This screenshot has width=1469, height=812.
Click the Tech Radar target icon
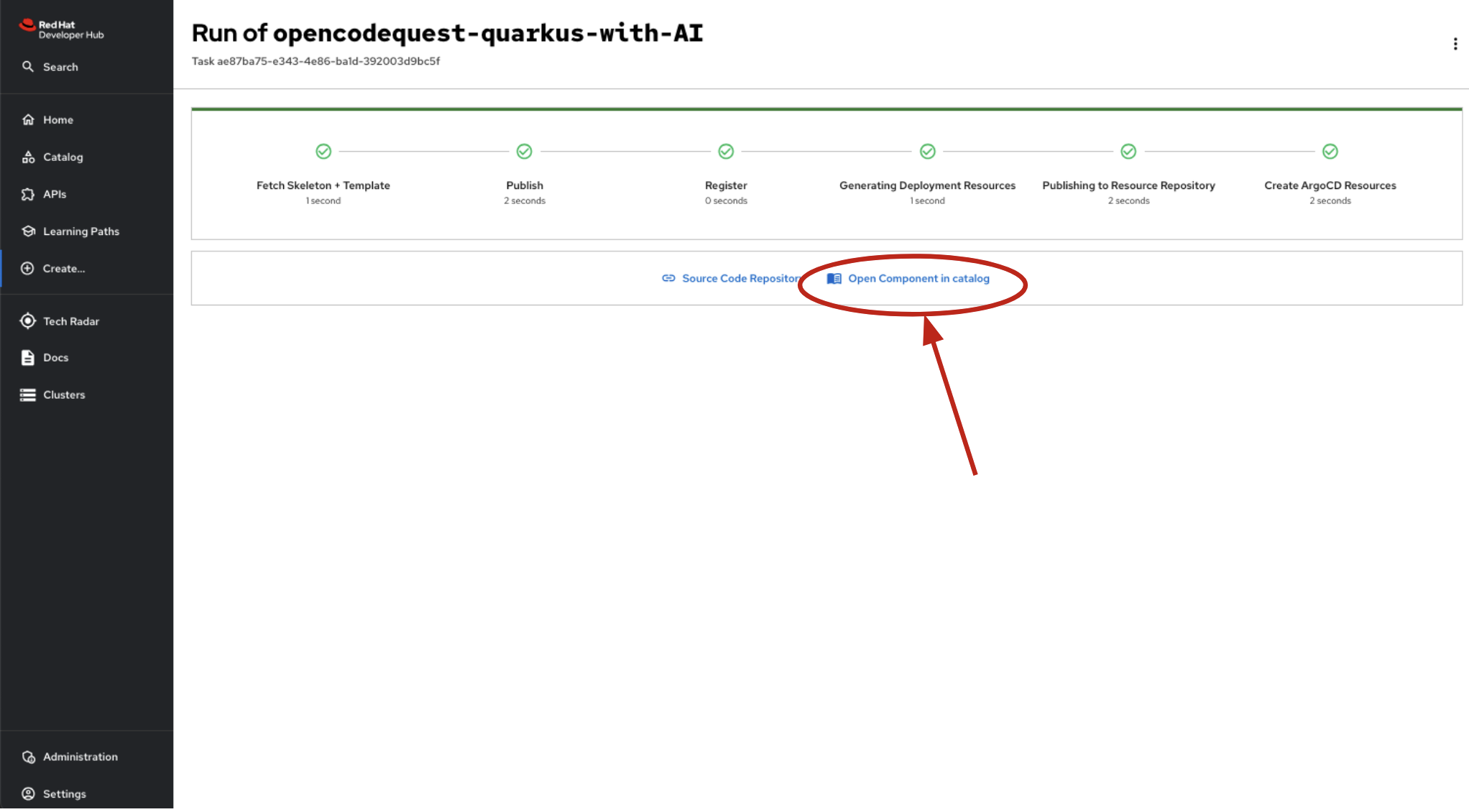(x=27, y=321)
